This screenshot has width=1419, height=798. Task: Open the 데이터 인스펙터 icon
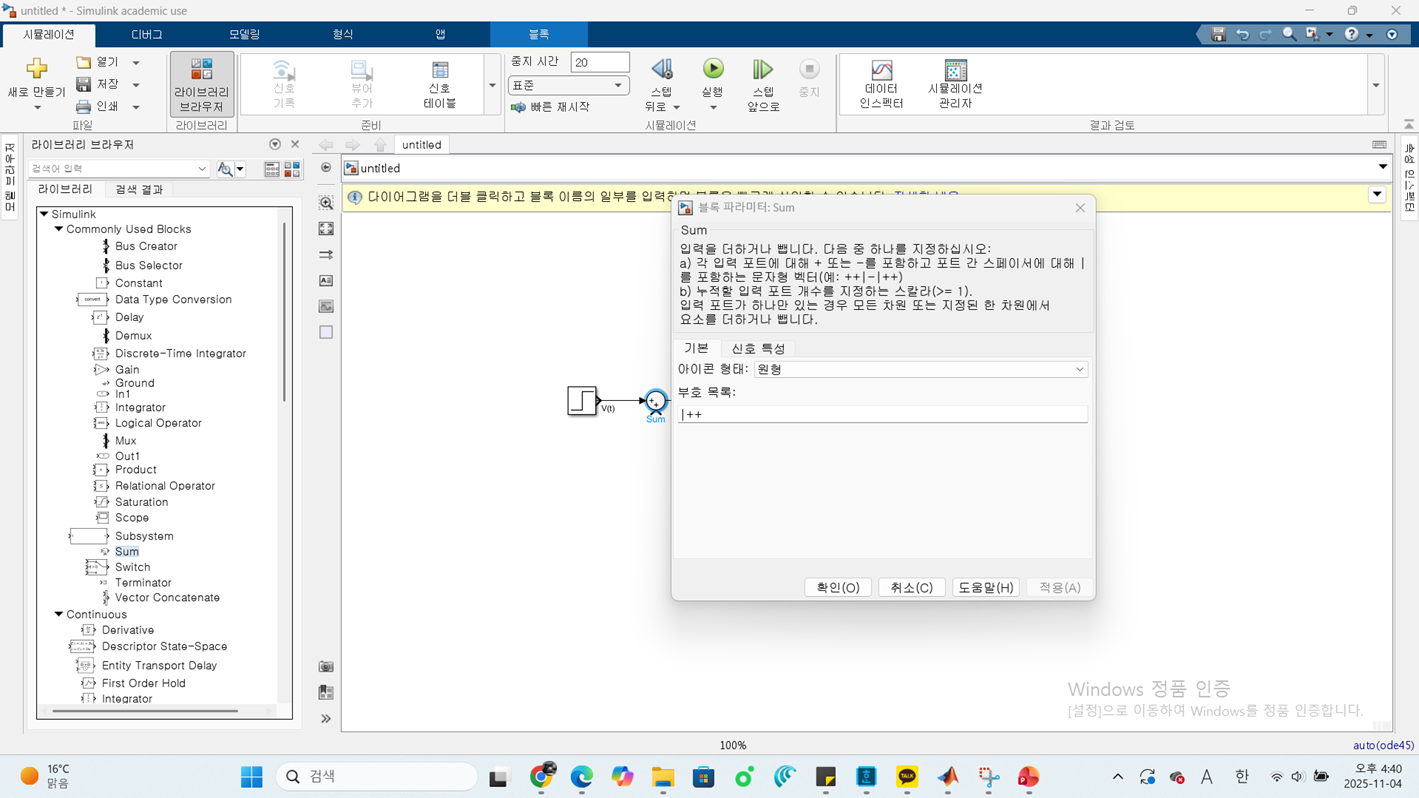[881, 71]
